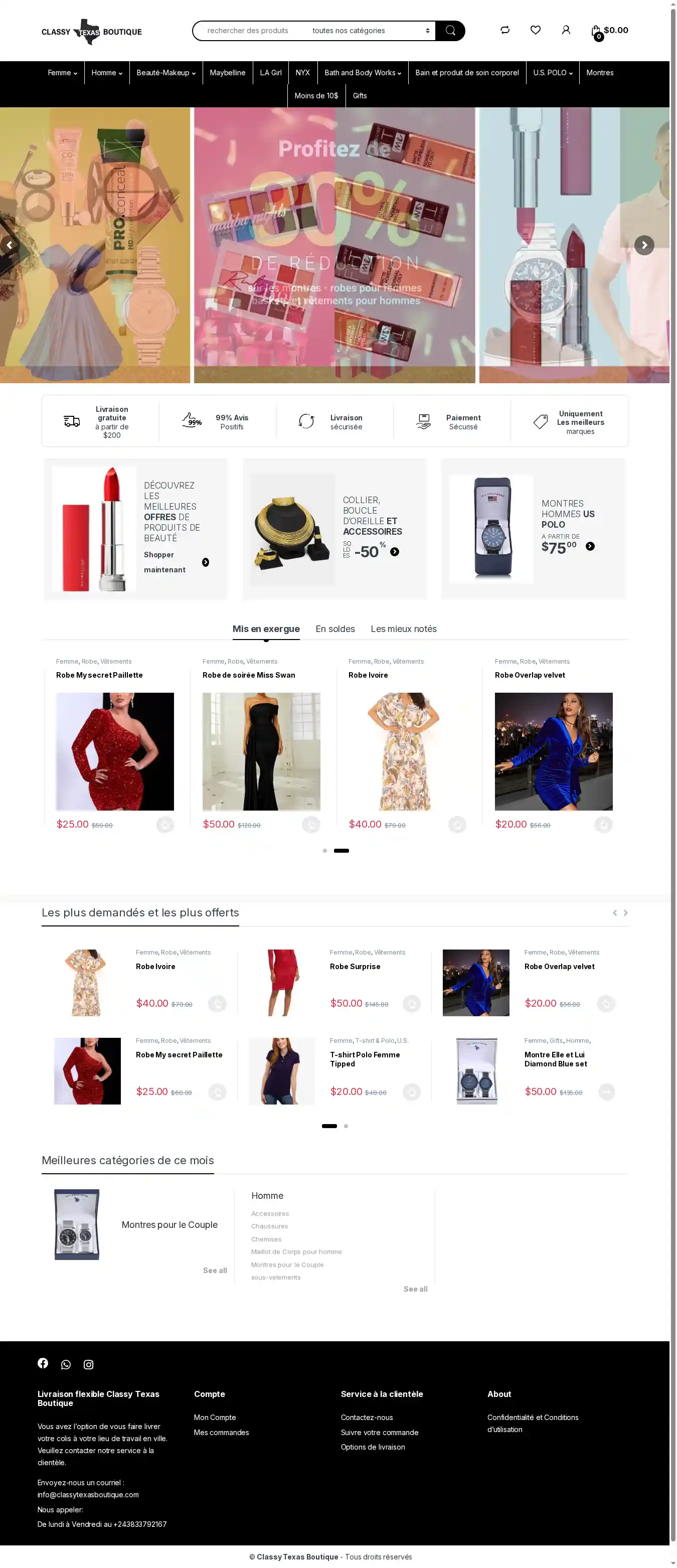Advance hero slider with right arrow

(x=644, y=245)
